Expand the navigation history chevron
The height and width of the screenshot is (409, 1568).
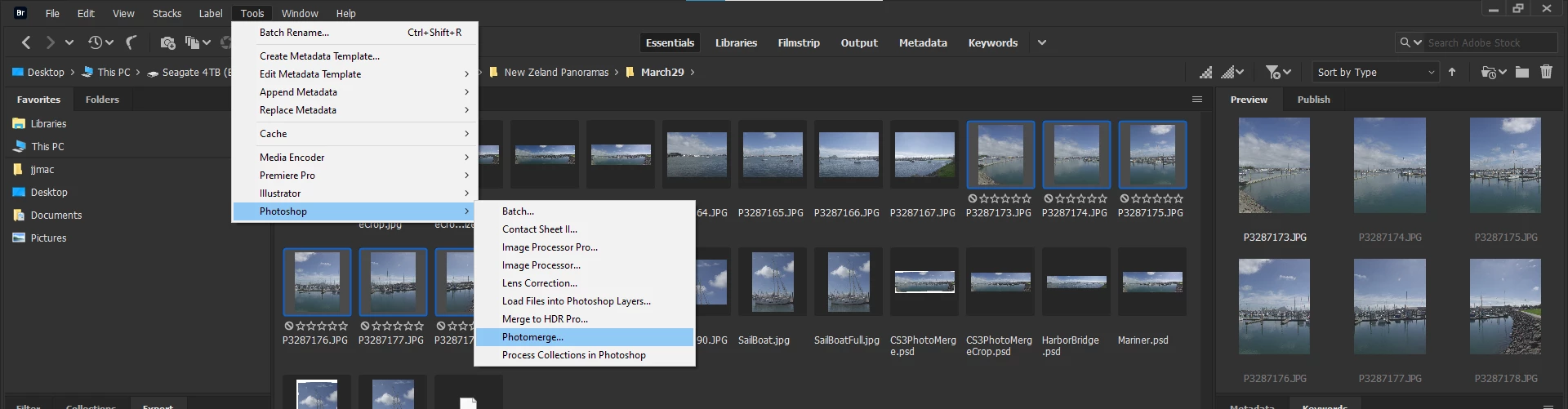coord(69,42)
